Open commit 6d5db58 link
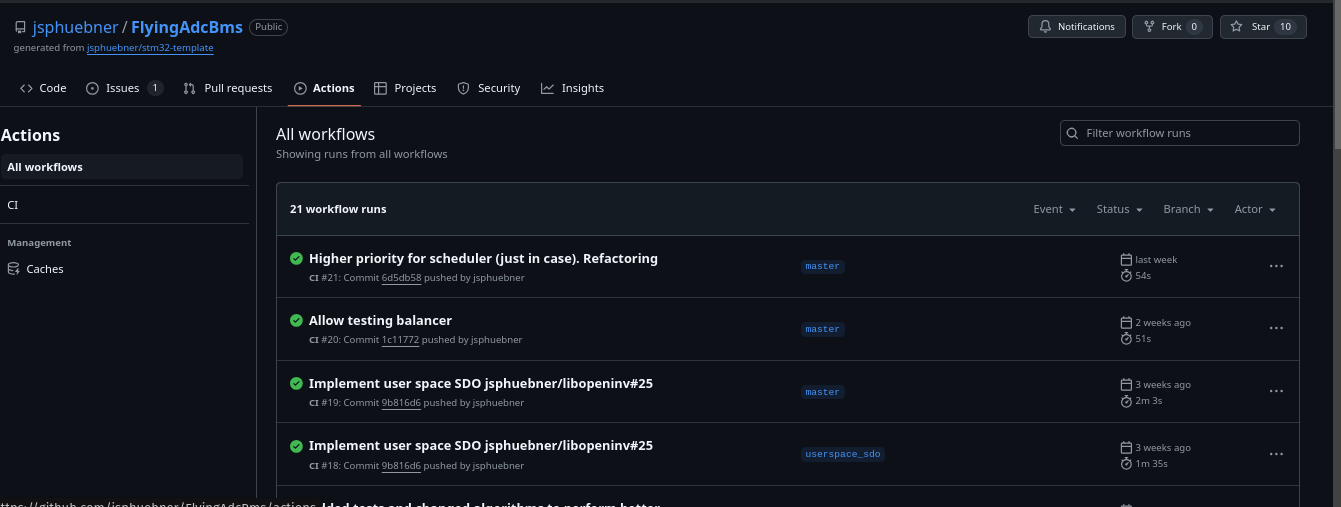The height and width of the screenshot is (507, 1341). 401,278
